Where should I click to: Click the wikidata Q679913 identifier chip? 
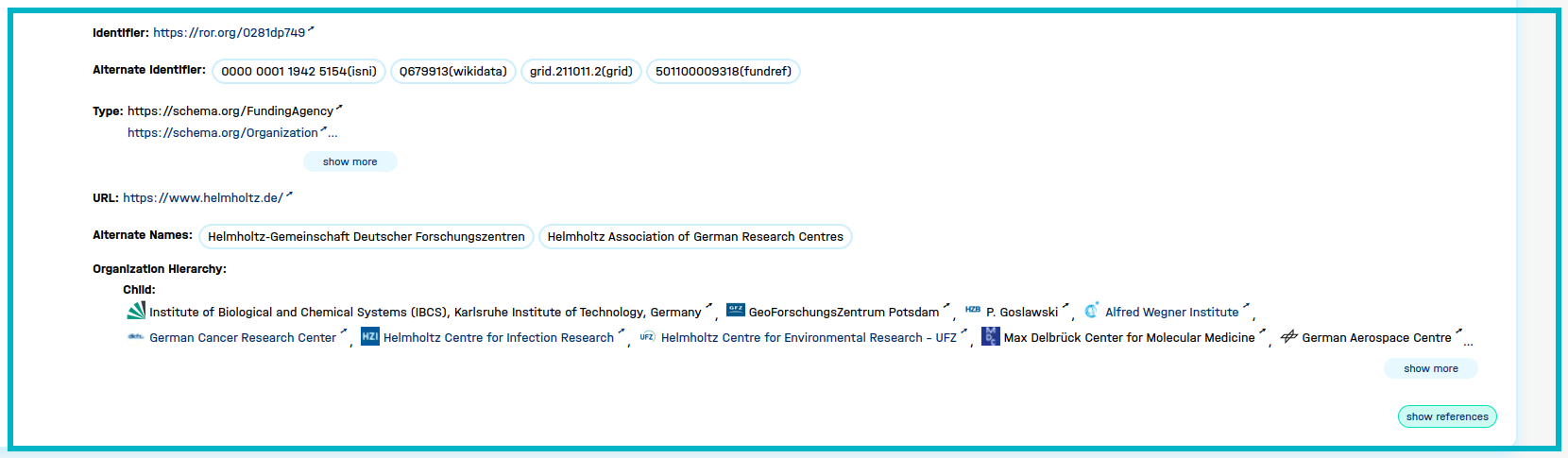pyautogui.click(x=453, y=71)
